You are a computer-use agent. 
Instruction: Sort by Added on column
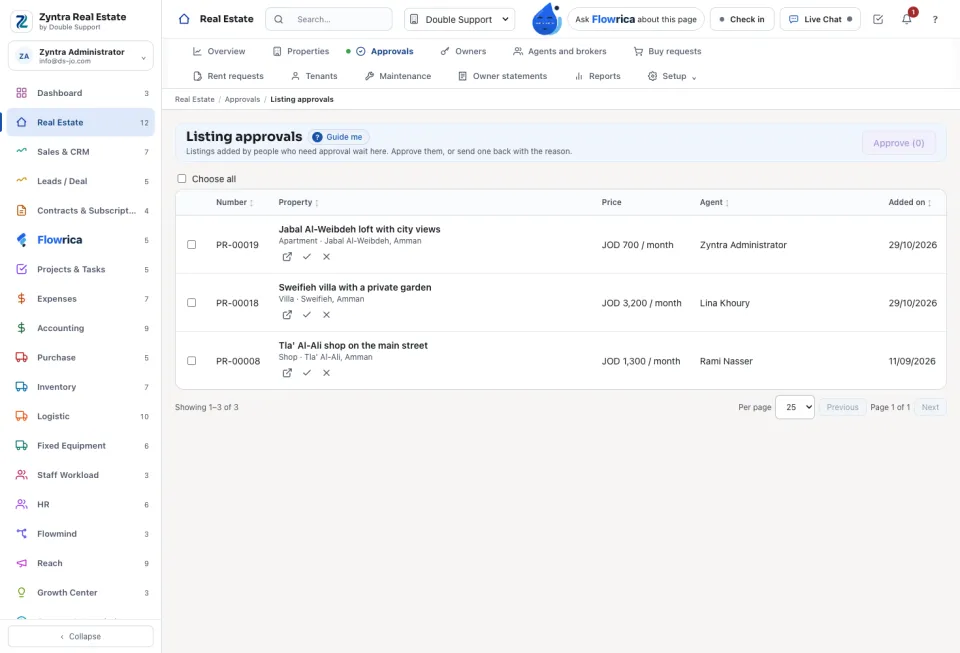tap(910, 202)
